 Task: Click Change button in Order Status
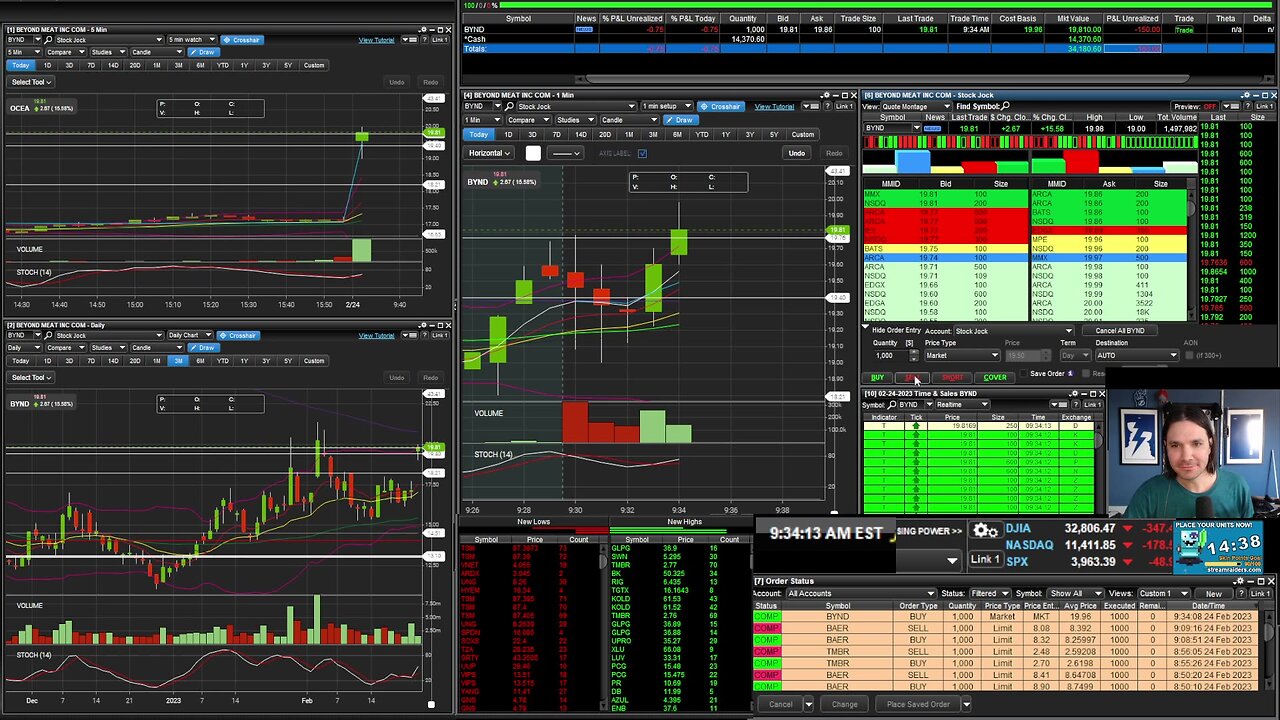coord(845,704)
